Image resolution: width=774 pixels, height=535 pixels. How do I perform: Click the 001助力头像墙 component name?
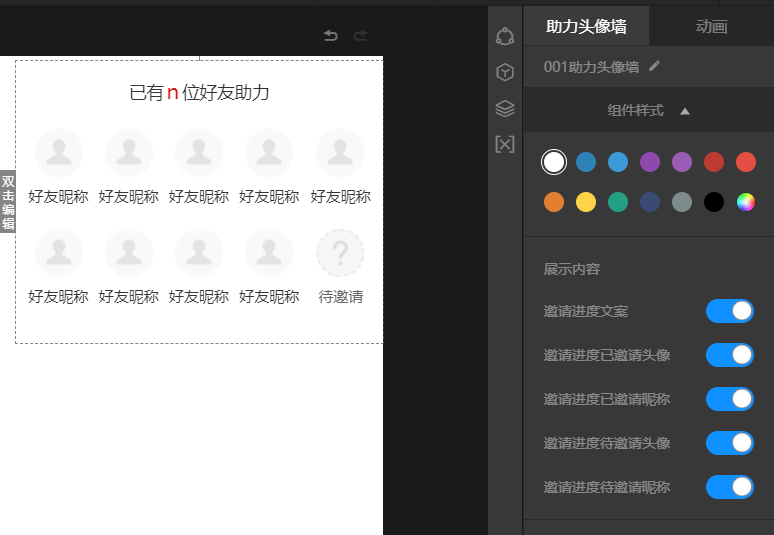[x=591, y=67]
